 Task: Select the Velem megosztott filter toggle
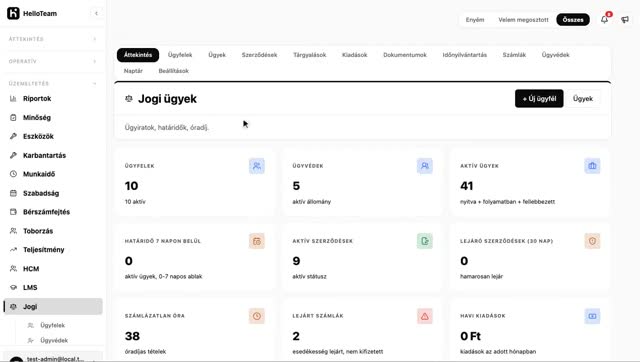coord(523,20)
